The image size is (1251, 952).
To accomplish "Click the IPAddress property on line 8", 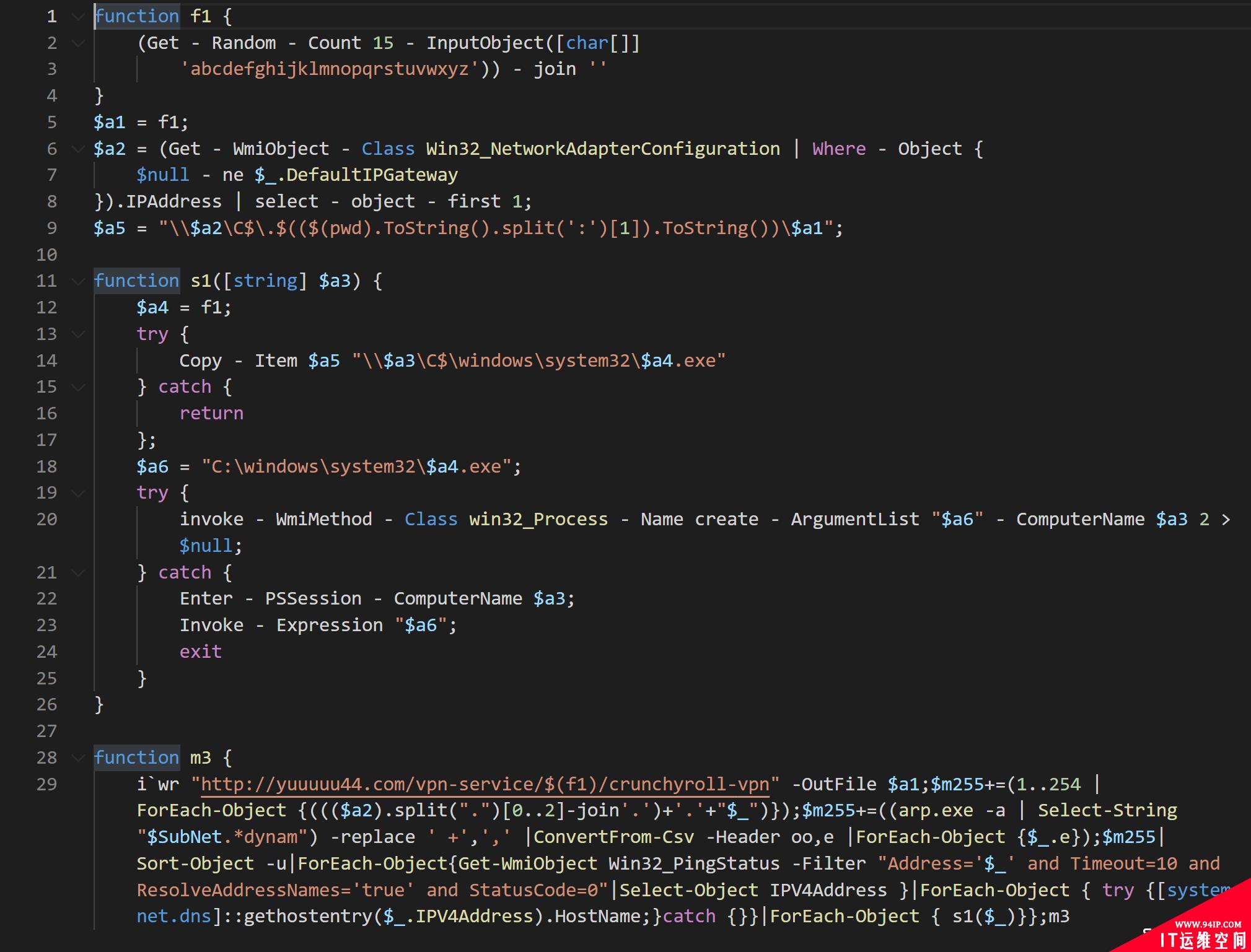I will (x=173, y=202).
